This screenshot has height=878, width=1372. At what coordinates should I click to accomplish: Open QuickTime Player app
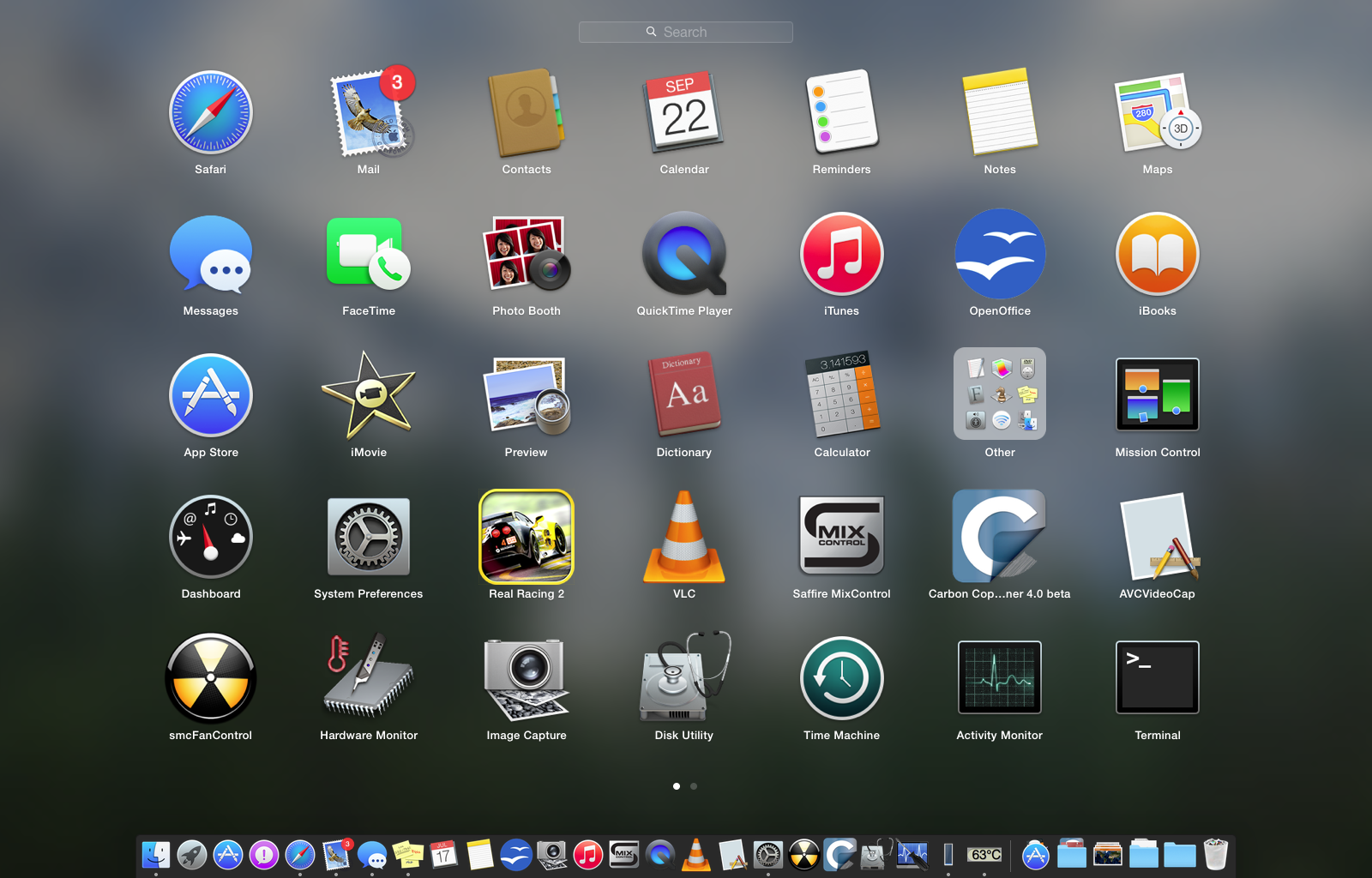coord(684,255)
